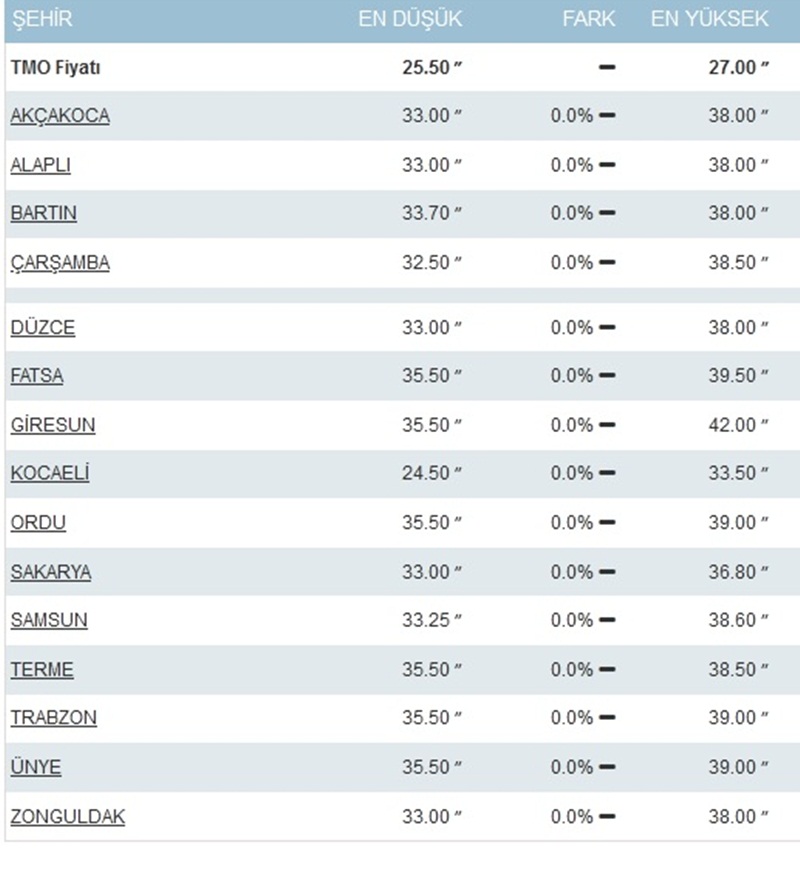The height and width of the screenshot is (873, 800).
Task: Open the SAKARYA city link
Action: click(51, 572)
